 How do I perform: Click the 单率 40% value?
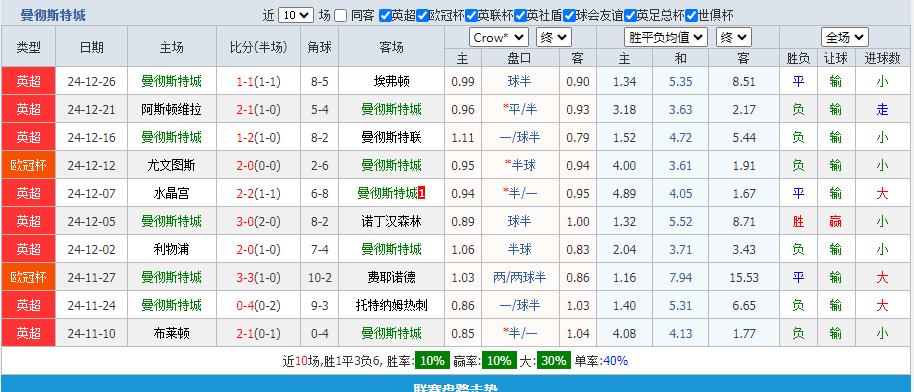click(616, 360)
